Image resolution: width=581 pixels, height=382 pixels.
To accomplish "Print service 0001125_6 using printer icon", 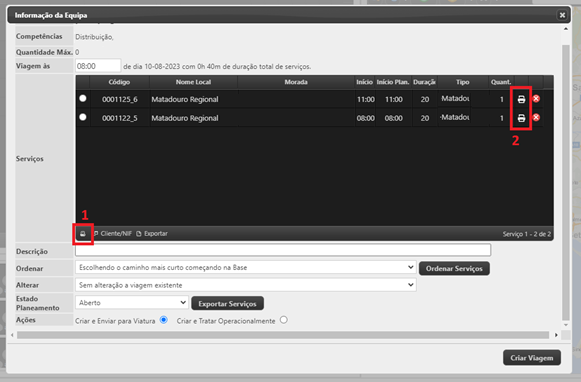I will [521, 99].
